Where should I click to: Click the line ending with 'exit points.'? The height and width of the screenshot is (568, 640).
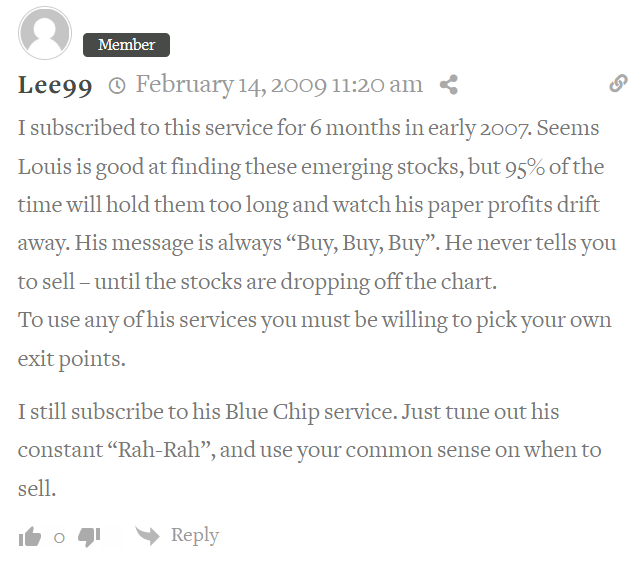(72, 359)
